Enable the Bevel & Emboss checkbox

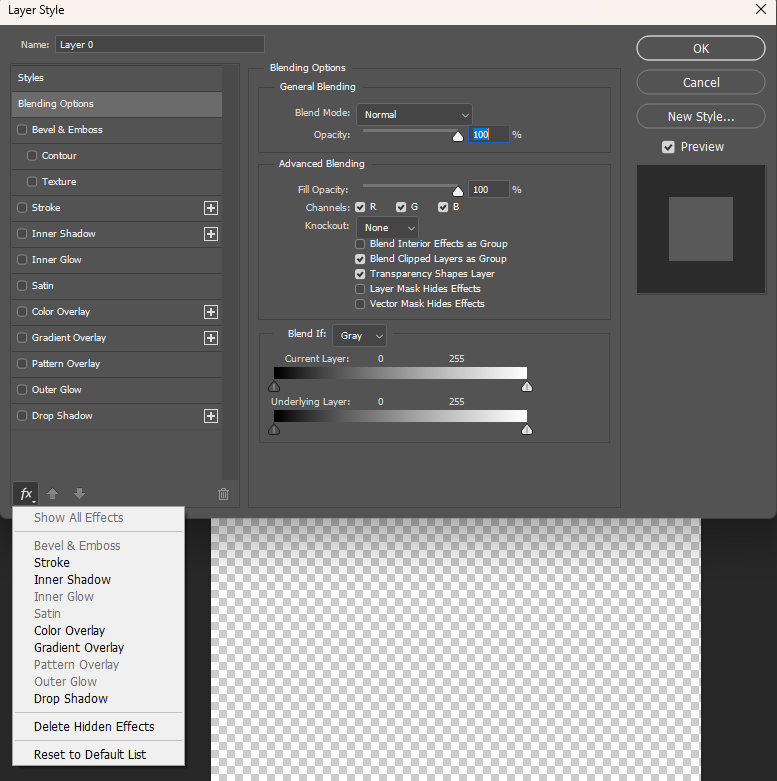(x=22, y=130)
